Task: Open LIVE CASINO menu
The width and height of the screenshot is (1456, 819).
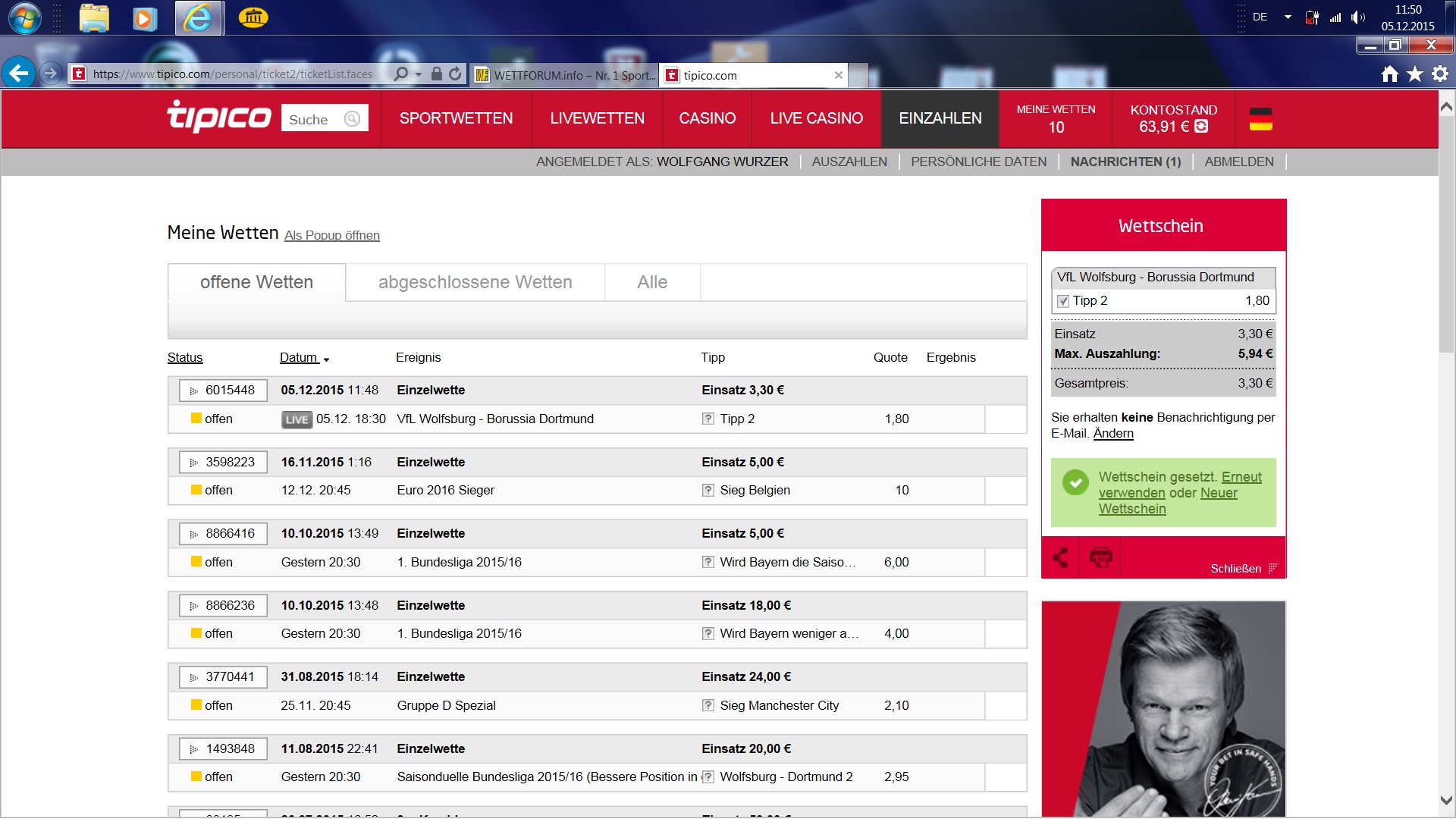Action: 816,118
